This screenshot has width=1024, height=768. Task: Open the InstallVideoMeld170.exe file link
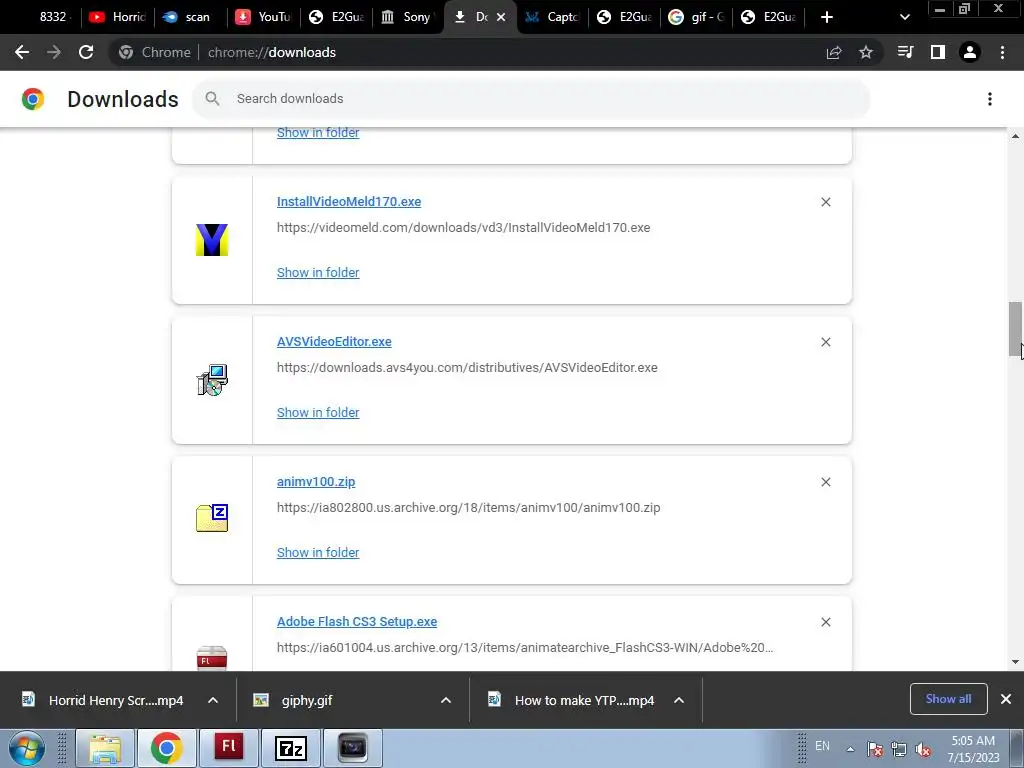pos(349,202)
